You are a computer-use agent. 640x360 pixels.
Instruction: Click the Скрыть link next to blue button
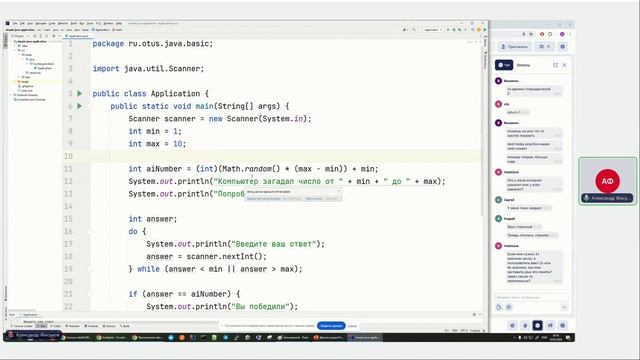(x=353, y=326)
